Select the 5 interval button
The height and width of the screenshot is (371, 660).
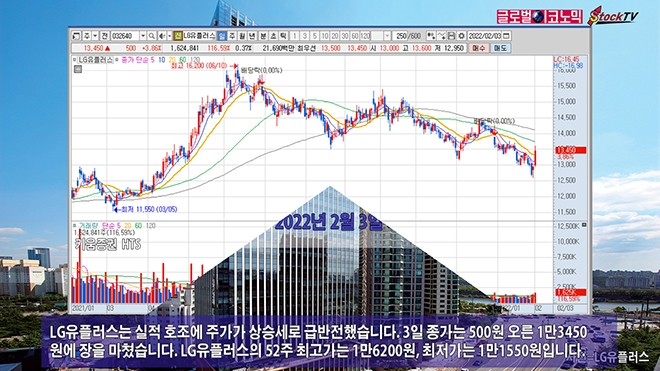coord(314,36)
